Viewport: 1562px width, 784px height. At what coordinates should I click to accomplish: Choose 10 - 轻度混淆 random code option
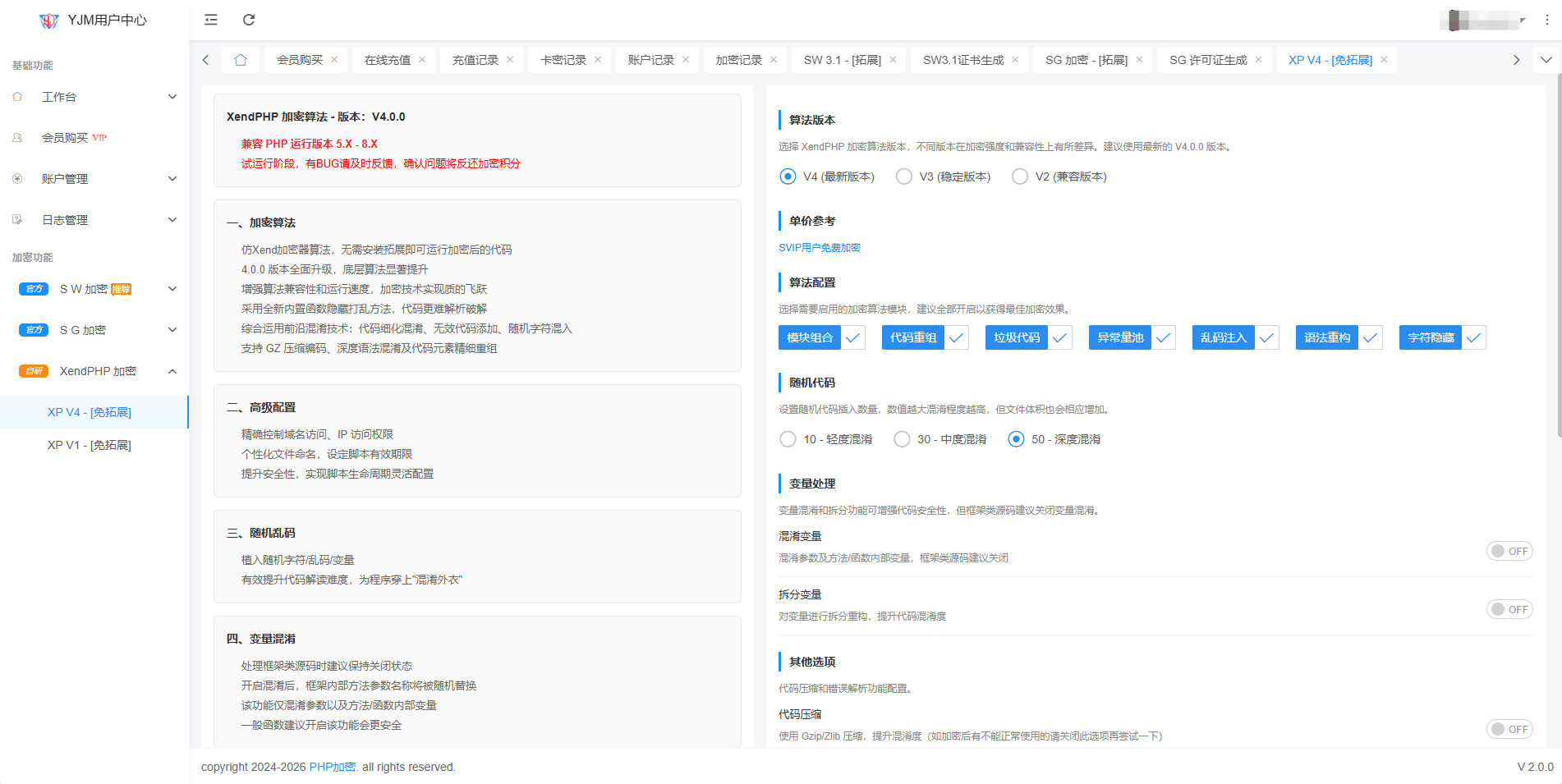pos(788,439)
